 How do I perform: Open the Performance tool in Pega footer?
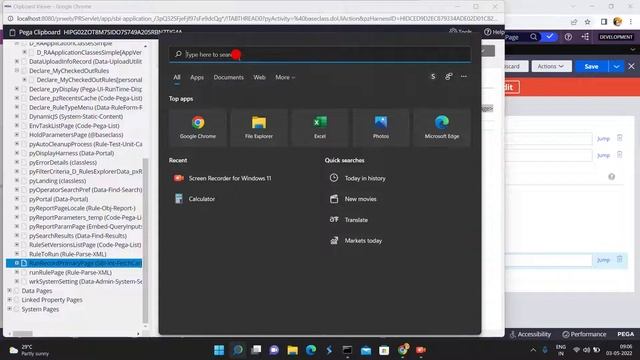pos(584,334)
